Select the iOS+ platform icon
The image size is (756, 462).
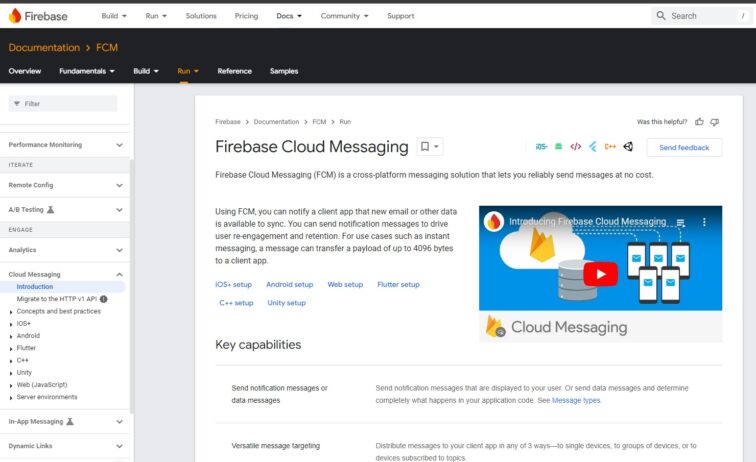(x=541, y=147)
